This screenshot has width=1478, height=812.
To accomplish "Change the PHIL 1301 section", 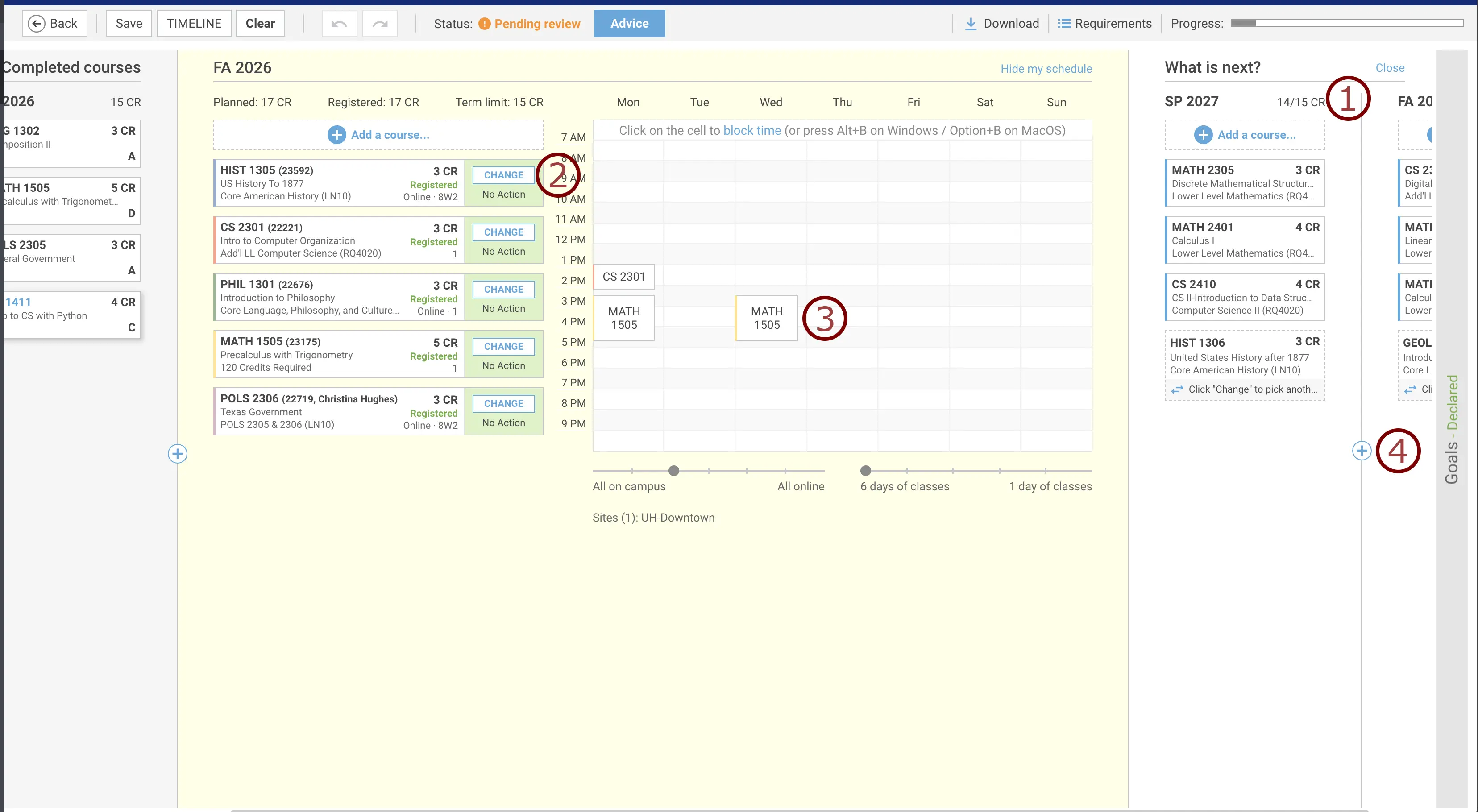I will tap(504, 289).
